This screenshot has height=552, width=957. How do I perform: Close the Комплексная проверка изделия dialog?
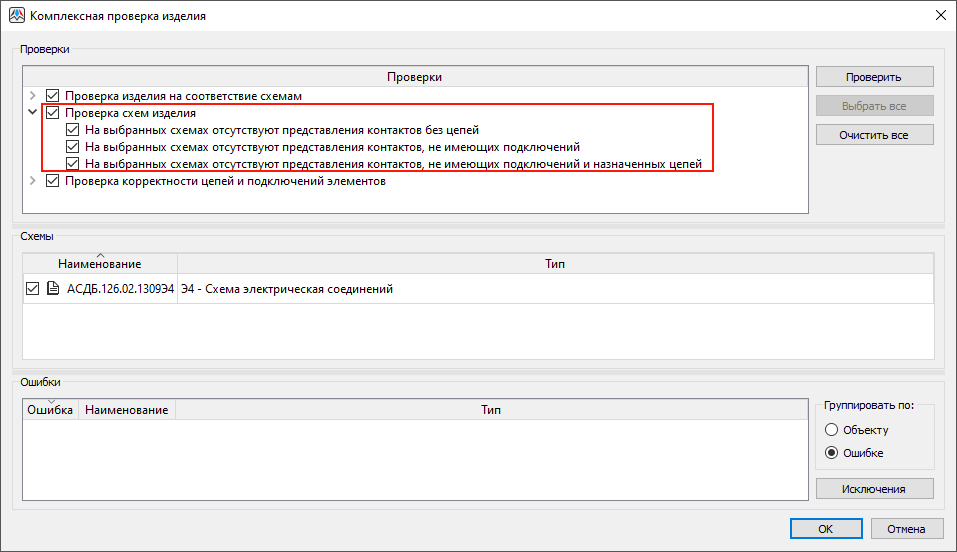939,15
